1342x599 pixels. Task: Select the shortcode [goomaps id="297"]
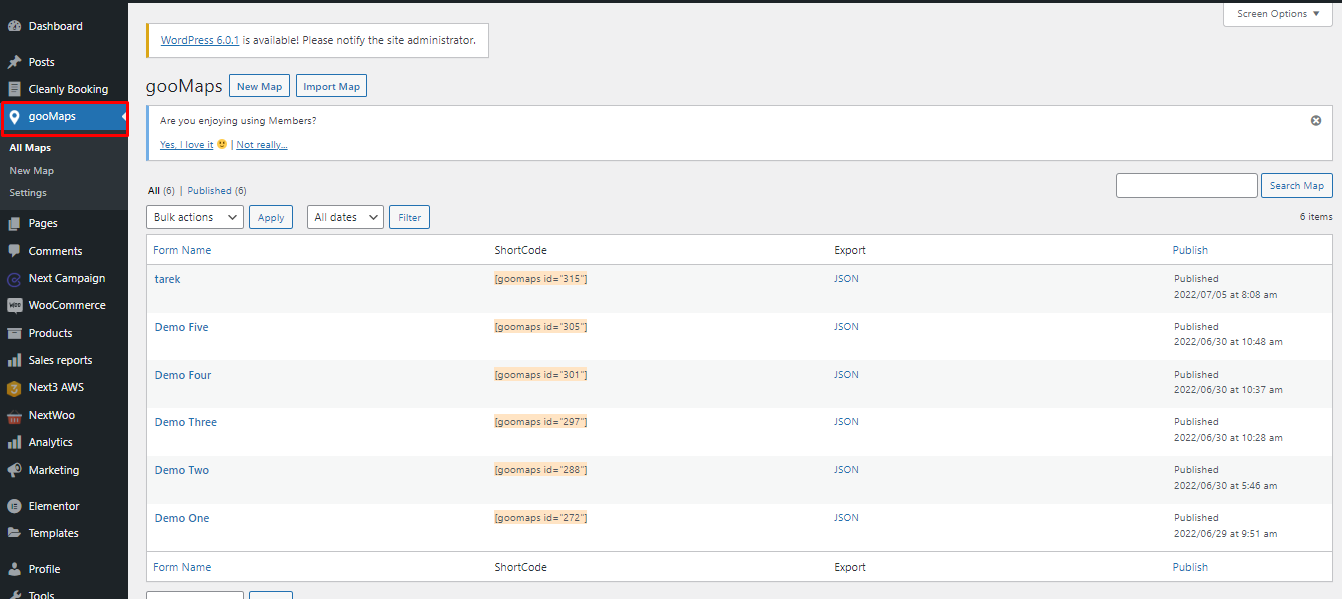541,422
